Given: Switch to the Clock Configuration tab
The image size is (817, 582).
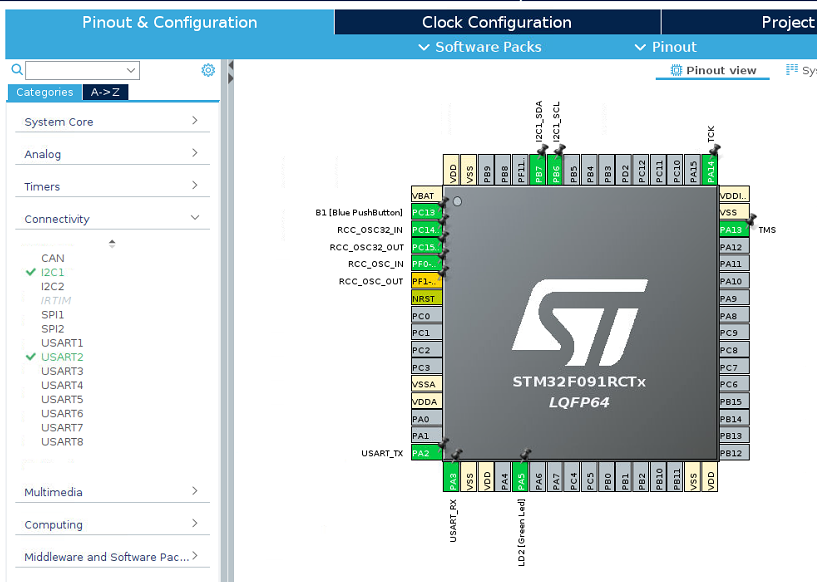Looking at the screenshot, I should [x=496, y=21].
